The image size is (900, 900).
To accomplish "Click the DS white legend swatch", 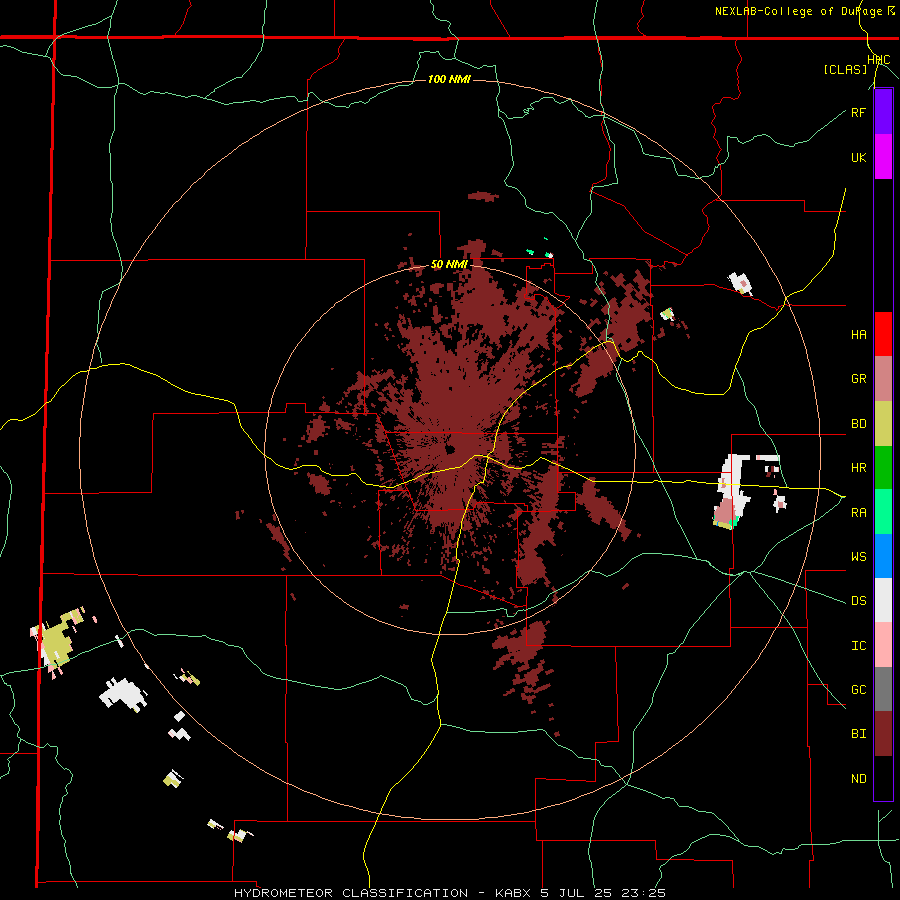I will (883, 600).
